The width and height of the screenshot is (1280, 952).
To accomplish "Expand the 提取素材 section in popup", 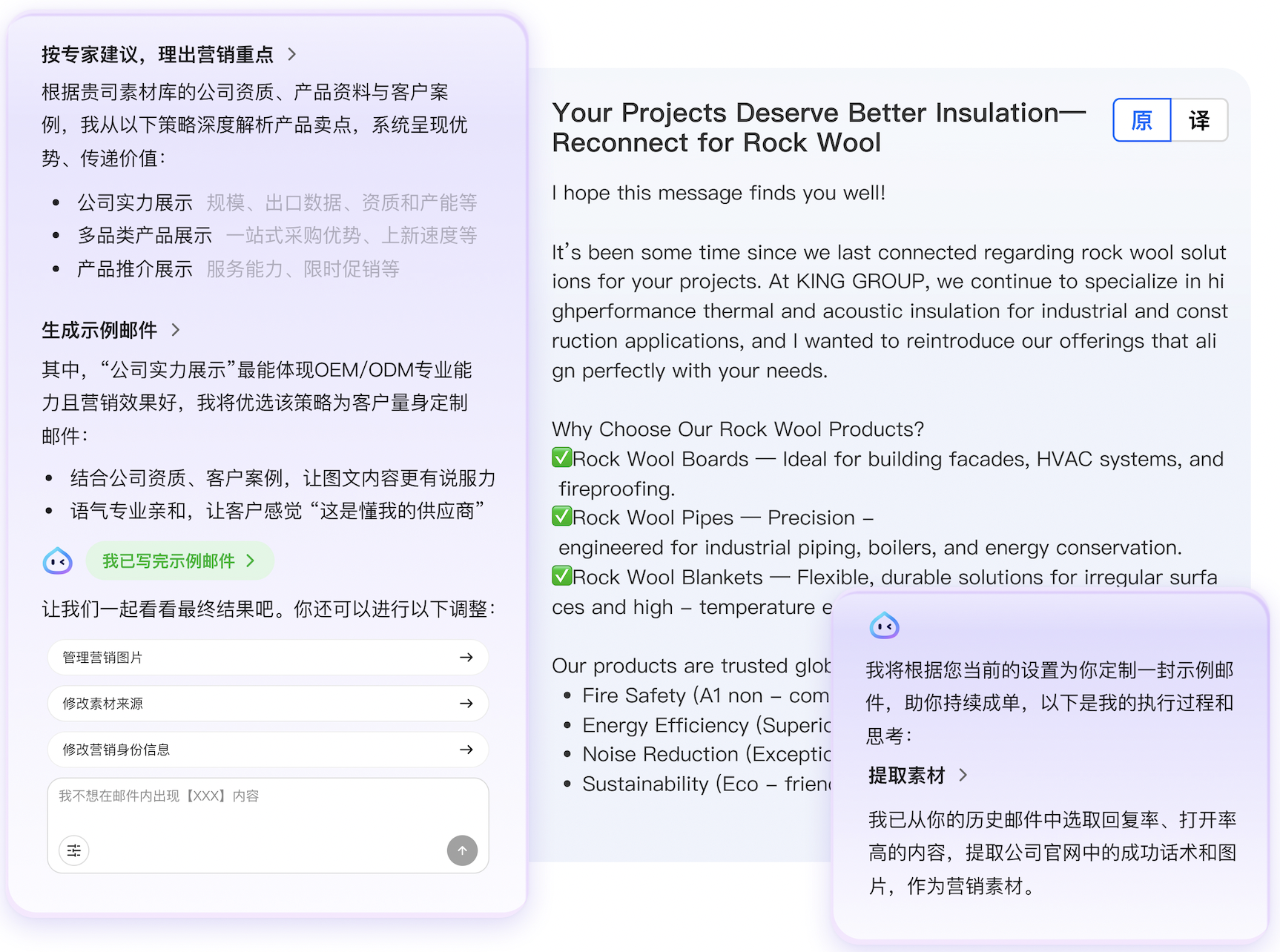I will [x=963, y=776].
